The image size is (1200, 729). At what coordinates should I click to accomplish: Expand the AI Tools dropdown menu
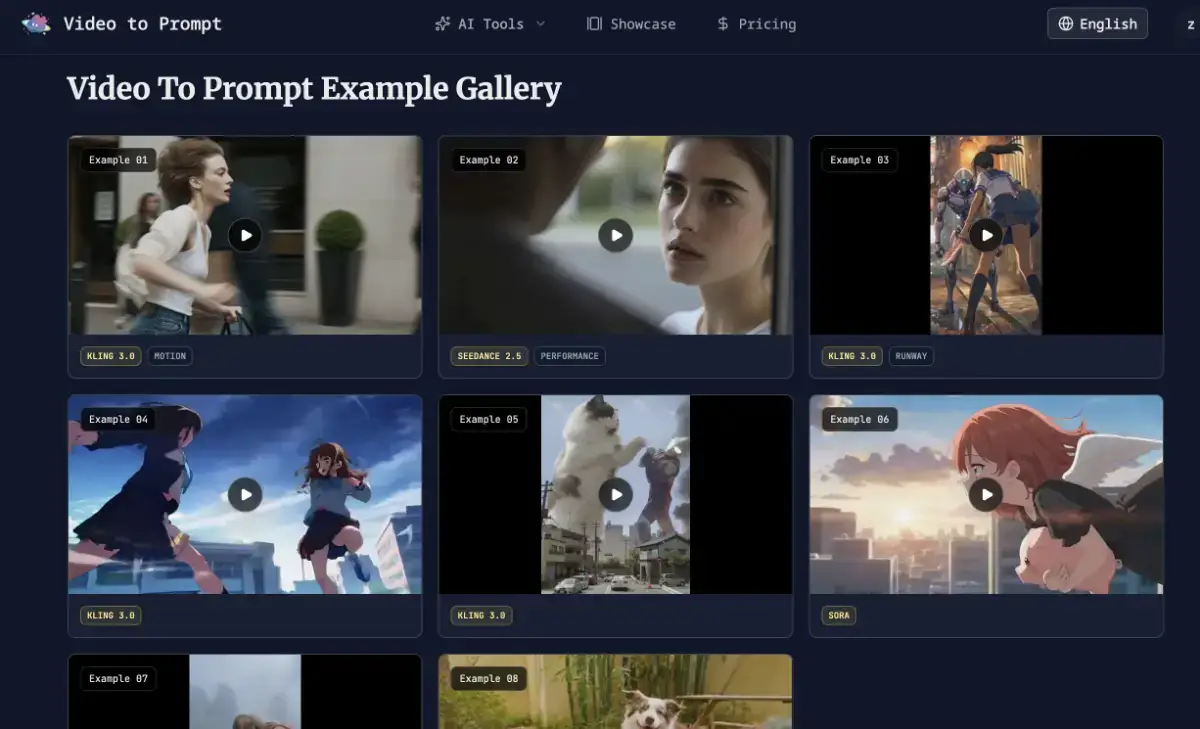point(490,24)
